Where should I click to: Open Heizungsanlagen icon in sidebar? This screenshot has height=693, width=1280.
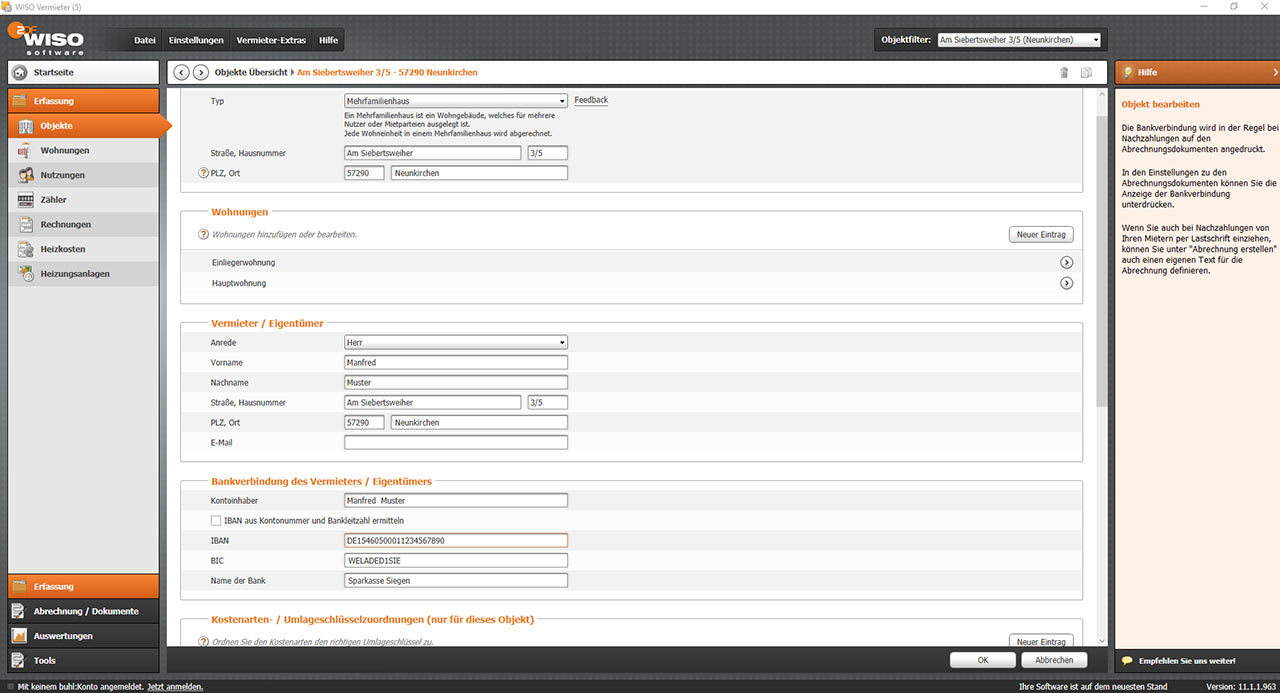pyautogui.click(x=25, y=274)
